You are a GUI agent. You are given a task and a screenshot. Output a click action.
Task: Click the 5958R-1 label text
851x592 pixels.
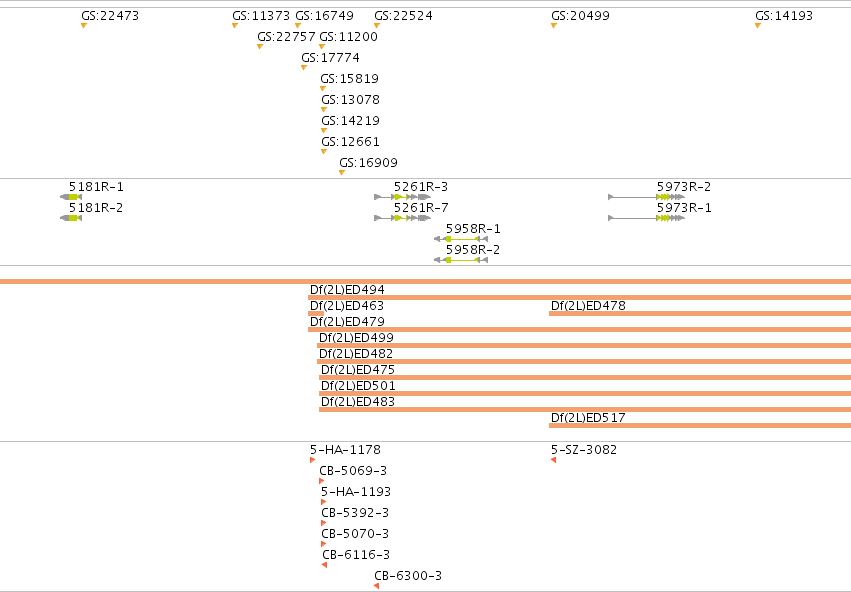click(x=473, y=229)
